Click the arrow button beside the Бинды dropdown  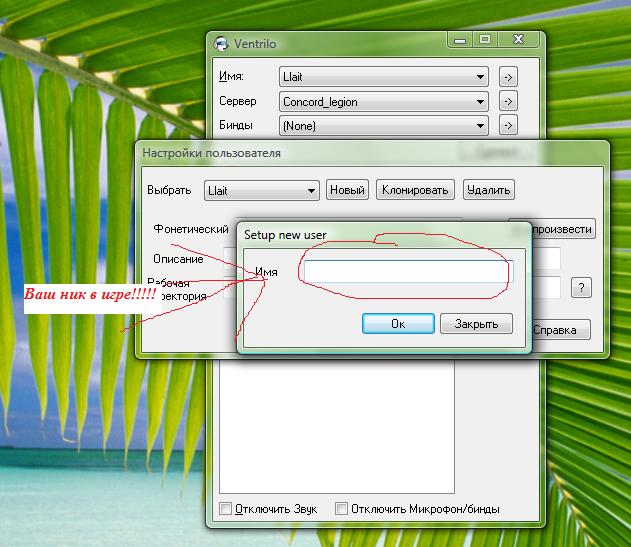click(x=508, y=126)
